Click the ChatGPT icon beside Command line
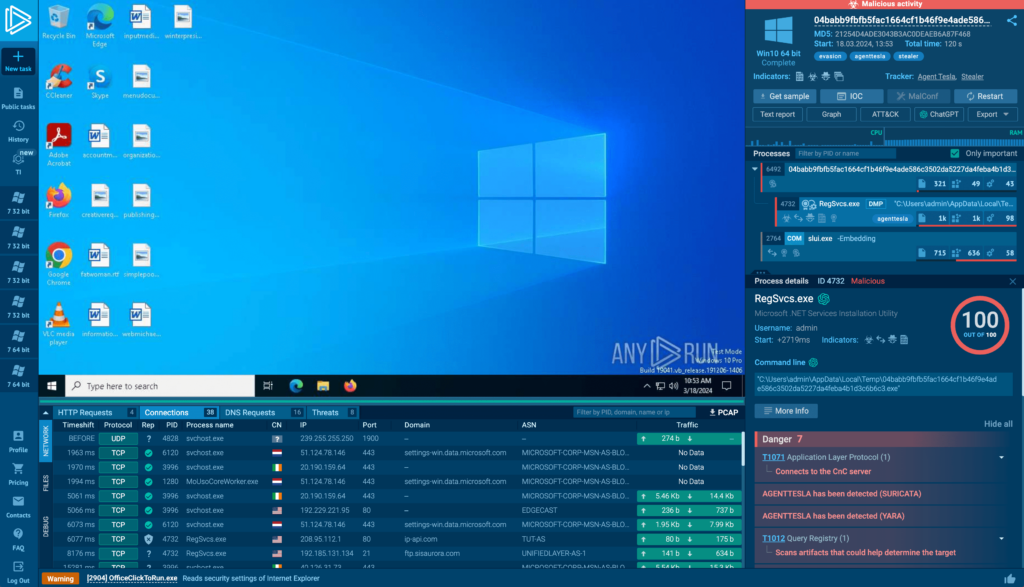Image resolution: width=1024 pixels, height=587 pixels. pyautogui.click(x=813, y=362)
